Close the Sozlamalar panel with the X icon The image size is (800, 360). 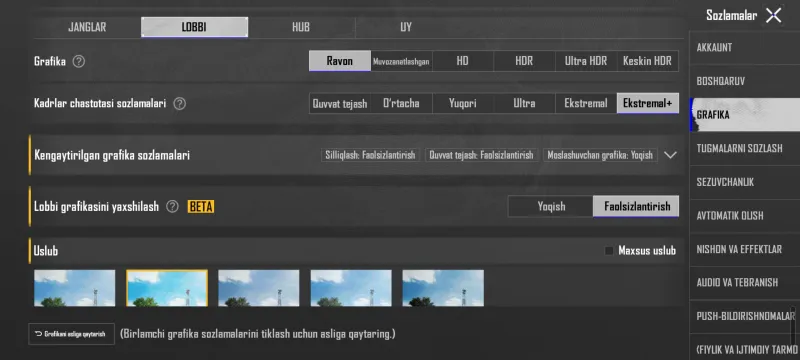(x=773, y=15)
